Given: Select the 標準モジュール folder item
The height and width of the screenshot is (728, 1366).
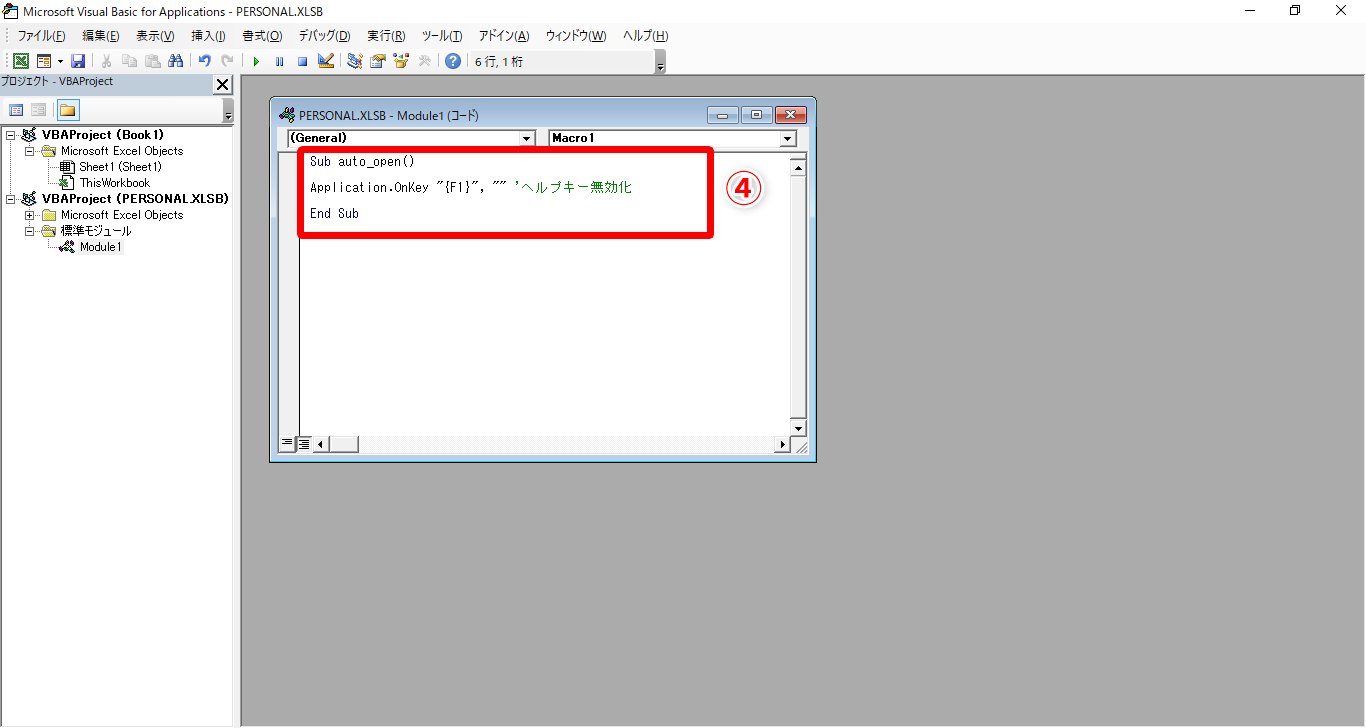Looking at the screenshot, I should 96,231.
